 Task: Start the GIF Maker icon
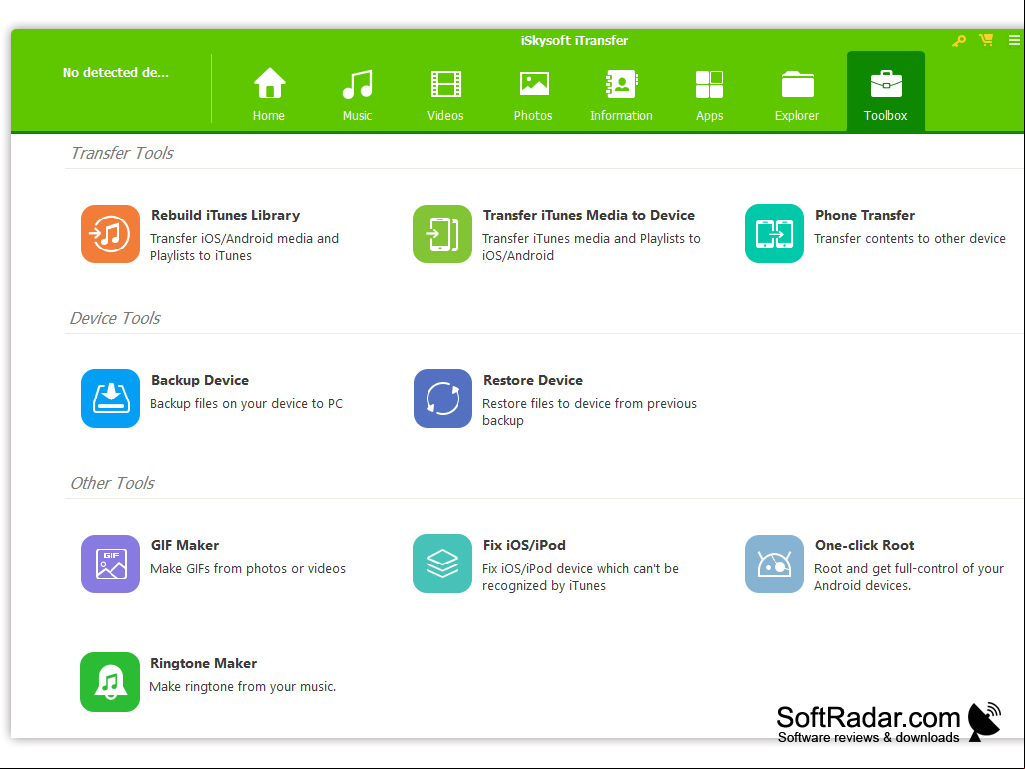110,564
